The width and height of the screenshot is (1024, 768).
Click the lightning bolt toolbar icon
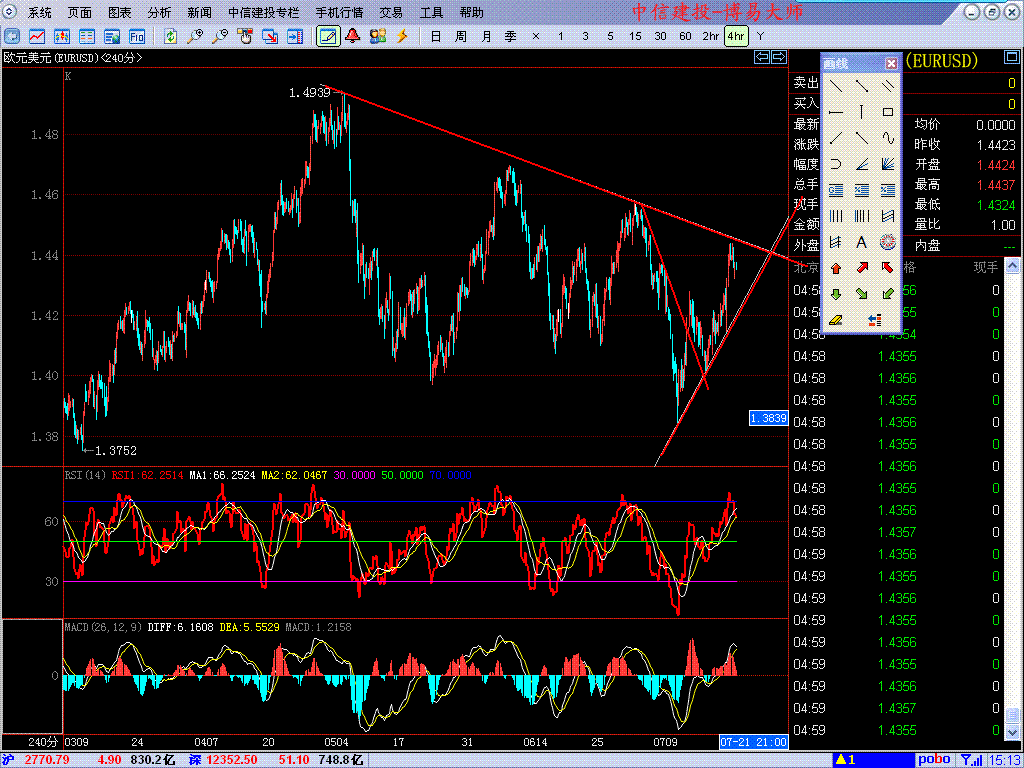click(402, 36)
